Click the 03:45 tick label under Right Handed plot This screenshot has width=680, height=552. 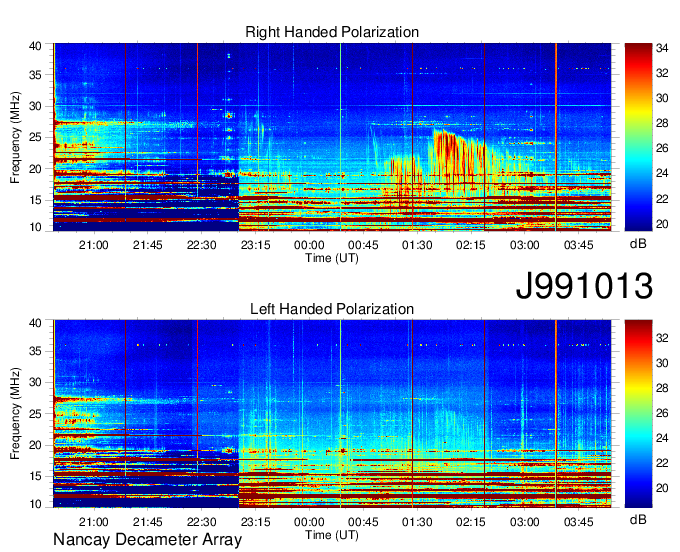point(579,245)
